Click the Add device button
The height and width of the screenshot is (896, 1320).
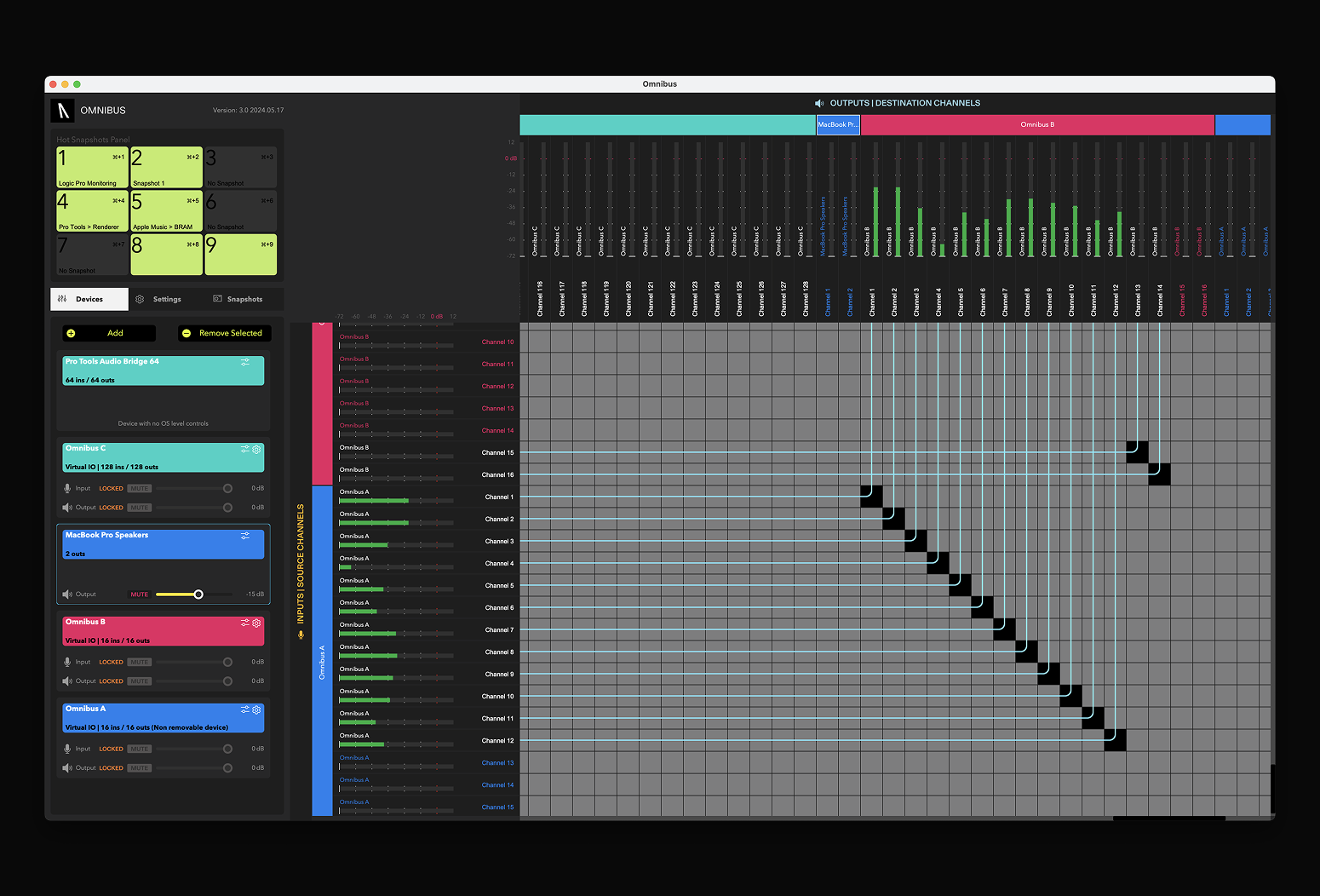click(x=108, y=333)
